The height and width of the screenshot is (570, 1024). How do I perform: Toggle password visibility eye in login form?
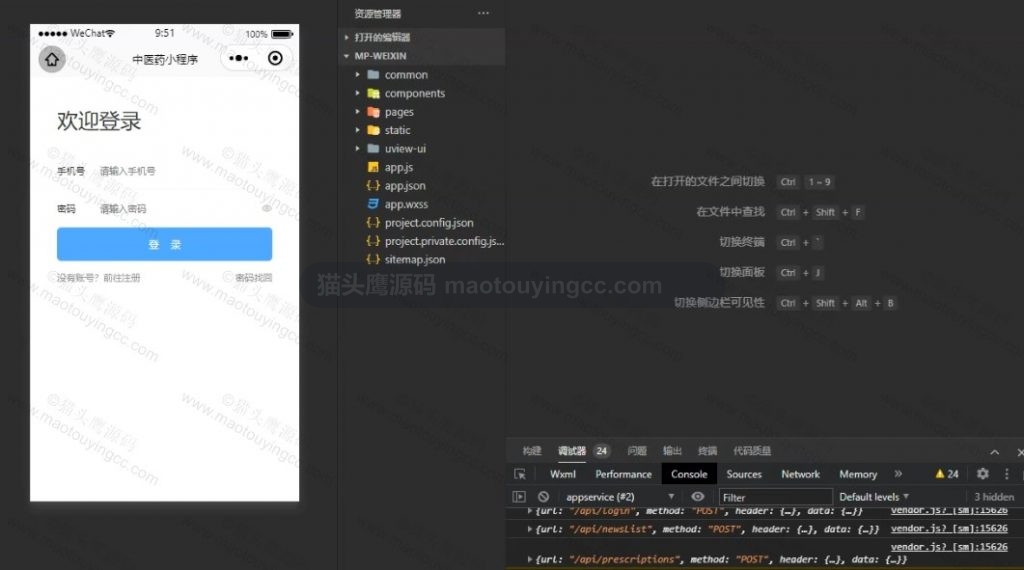click(266, 208)
